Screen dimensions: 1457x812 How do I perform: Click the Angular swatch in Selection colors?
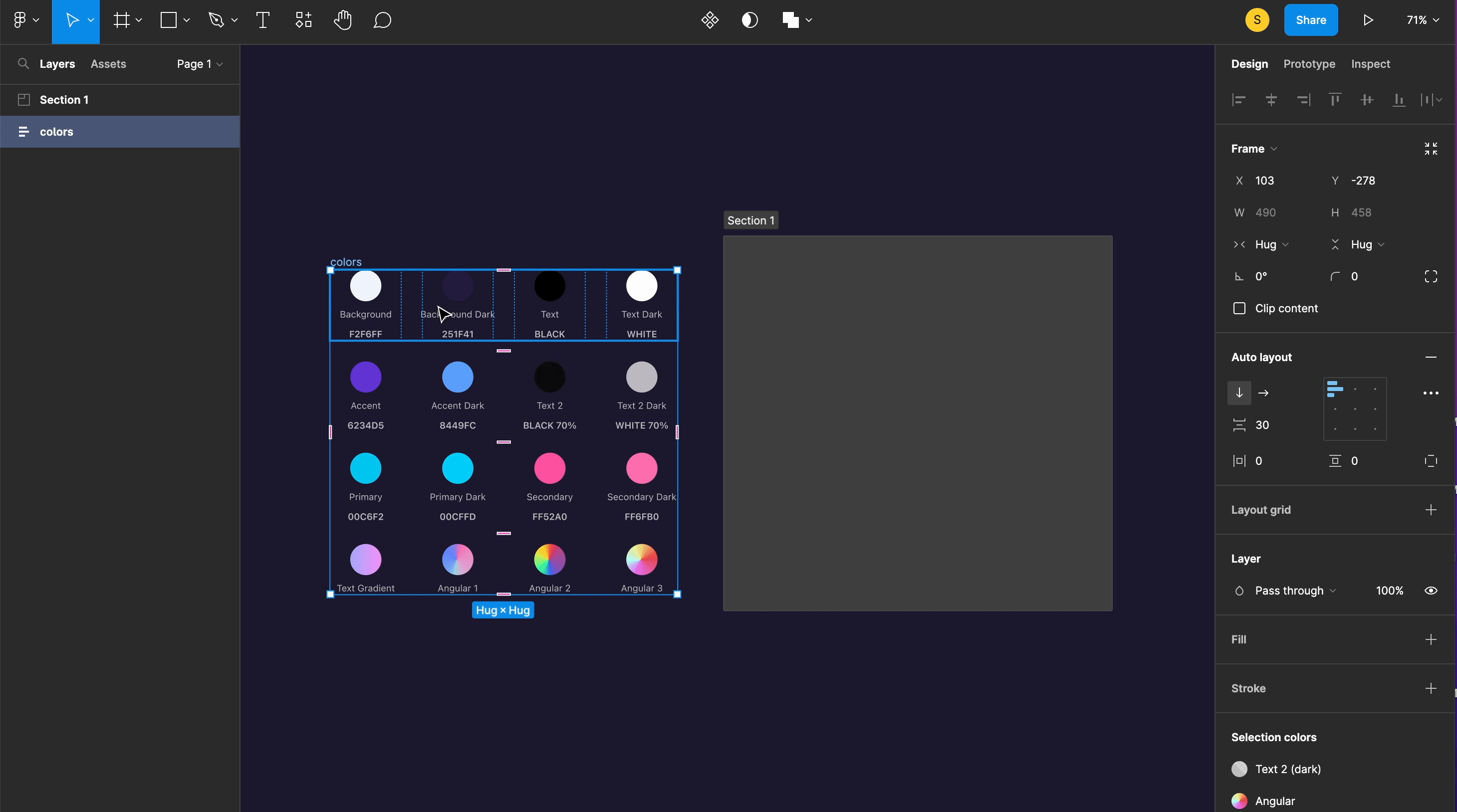point(1239,801)
